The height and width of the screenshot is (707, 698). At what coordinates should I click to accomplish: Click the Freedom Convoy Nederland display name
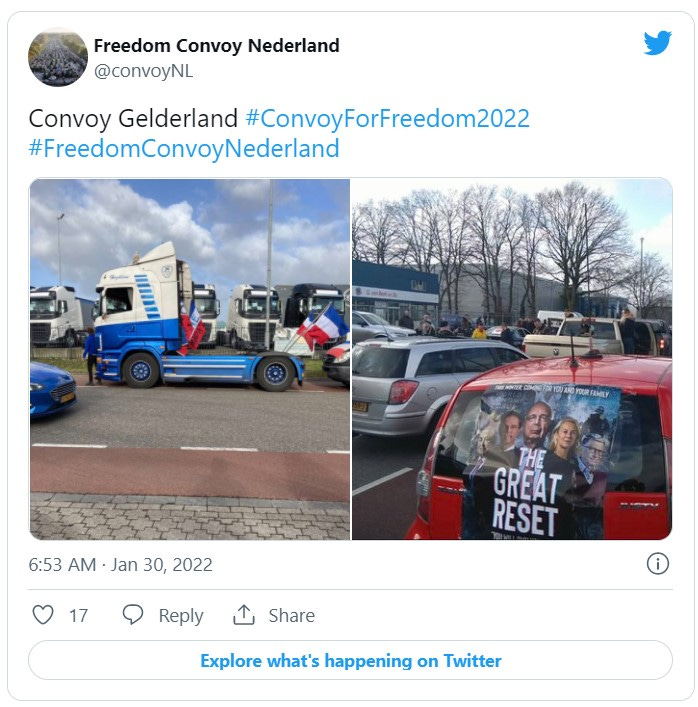tap(216, 46)
